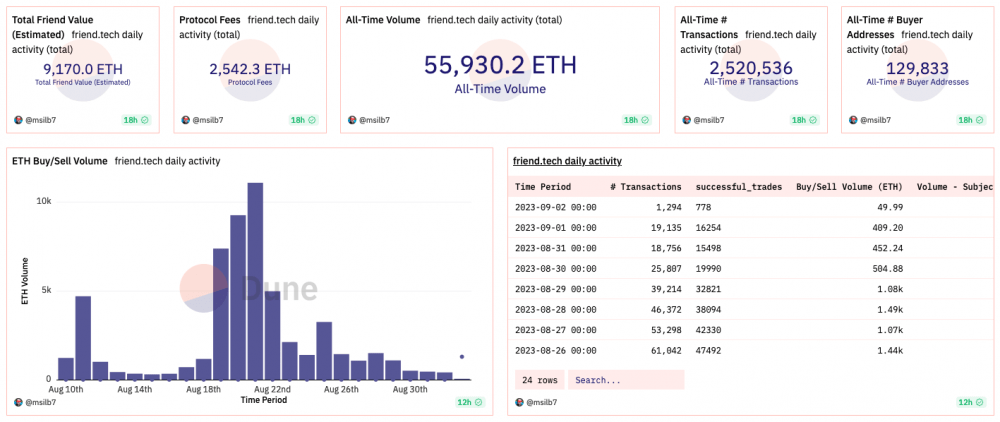Click the 2023-08-30 00:00 time period cell

tap(555, 268)
